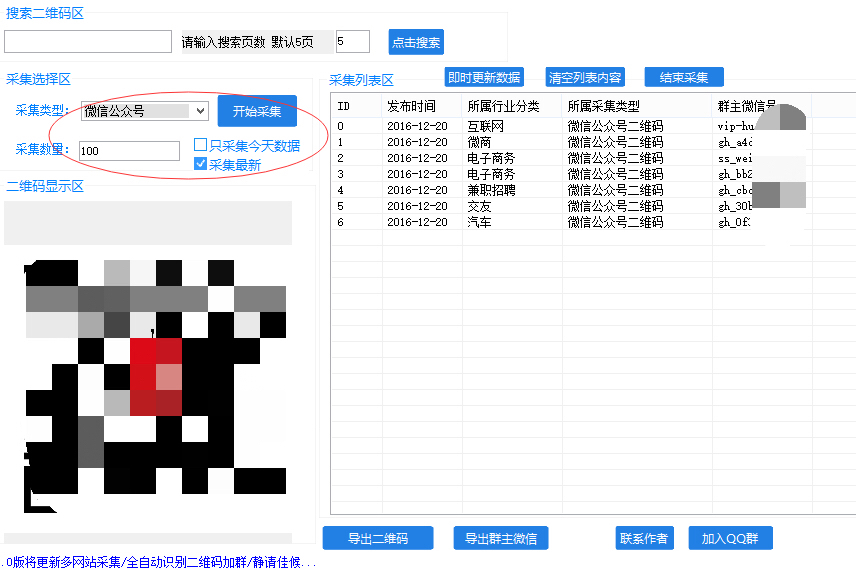This screenshot has height=572, width=856.
Task: Click 导出群主微信 button
Action: (x=501, y=538)
